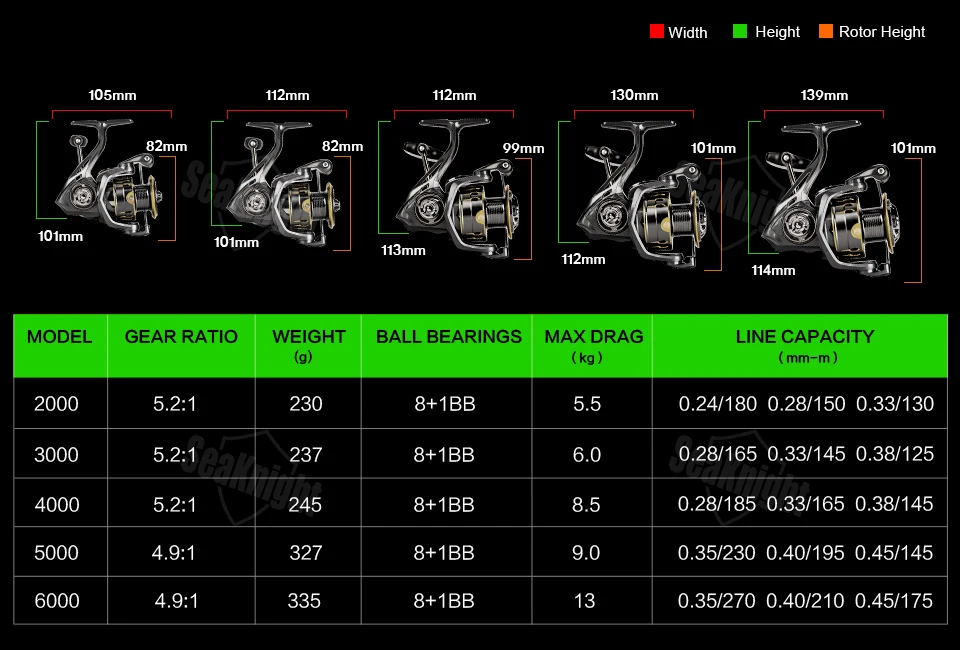Click the BALL BEARINGS column header
960x650 pixels.
(449, 337)
